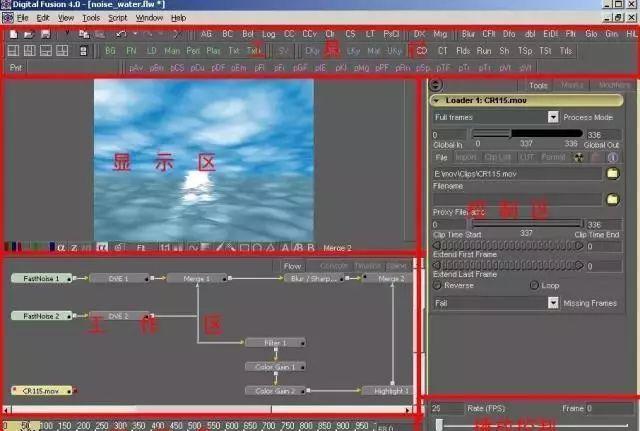Click the radioactive icon in Loader tabs
640x431 pixels.
580,157
